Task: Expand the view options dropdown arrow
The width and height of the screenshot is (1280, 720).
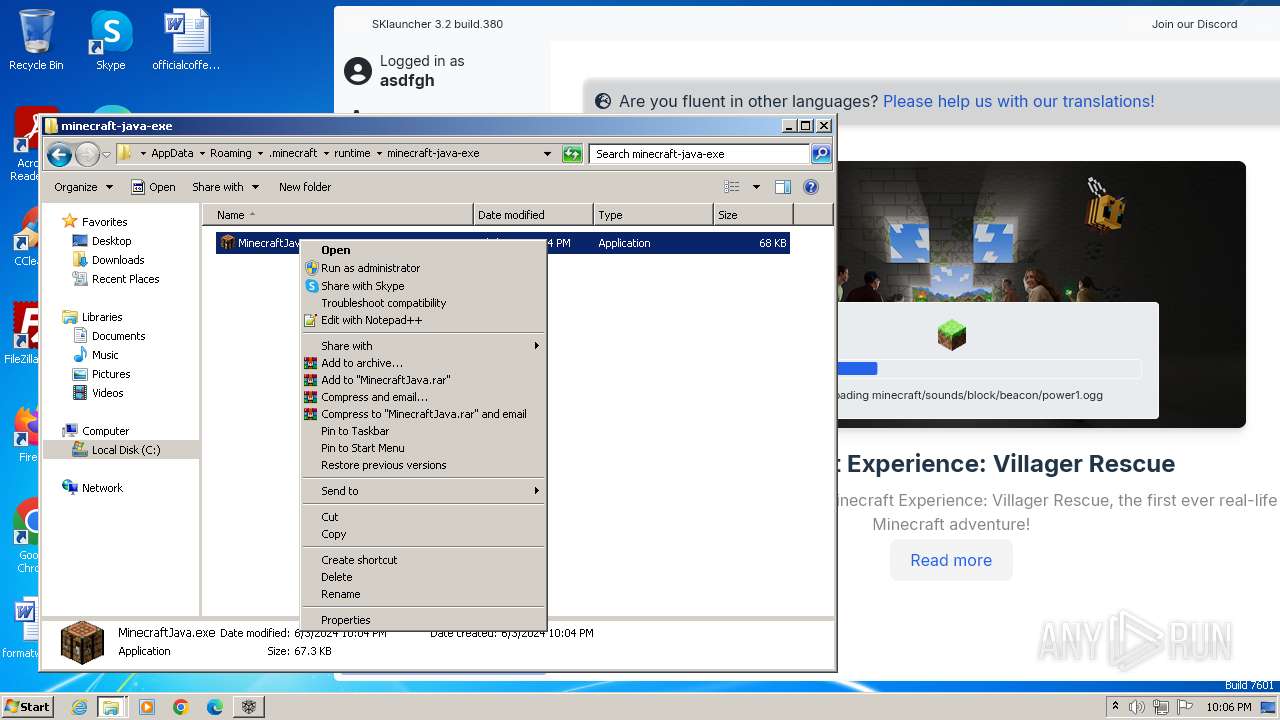Action: coord(756,187)
